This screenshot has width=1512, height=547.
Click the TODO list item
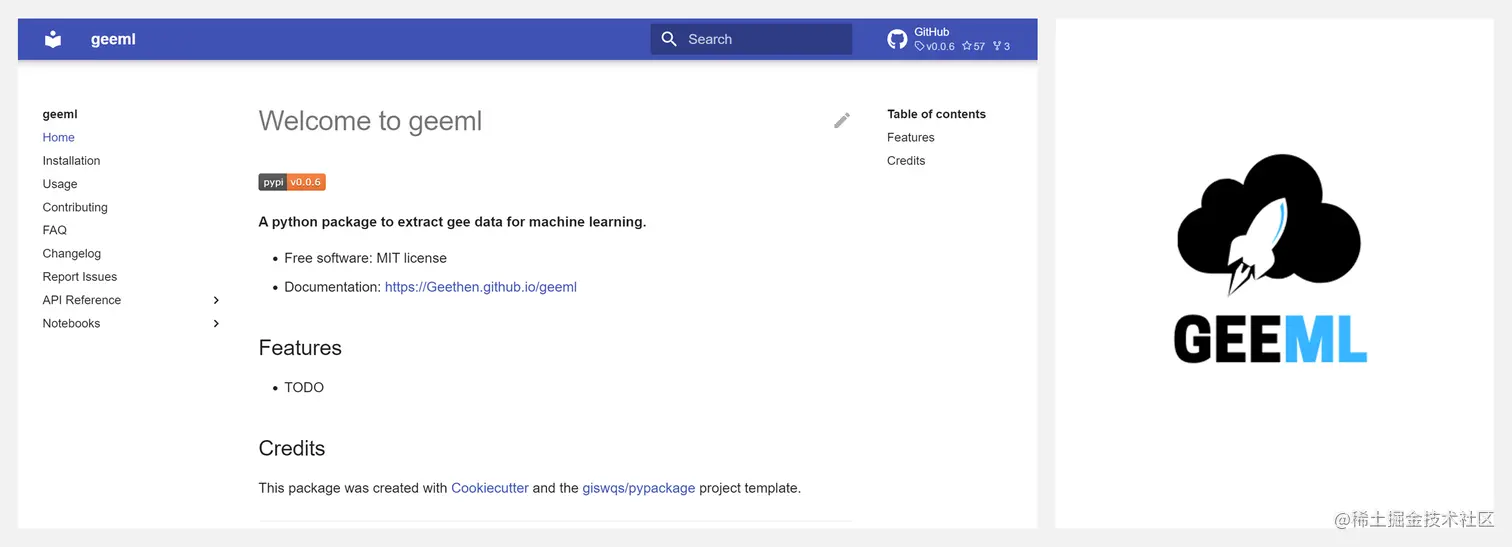pyautogui.click(x=304, y=387)
